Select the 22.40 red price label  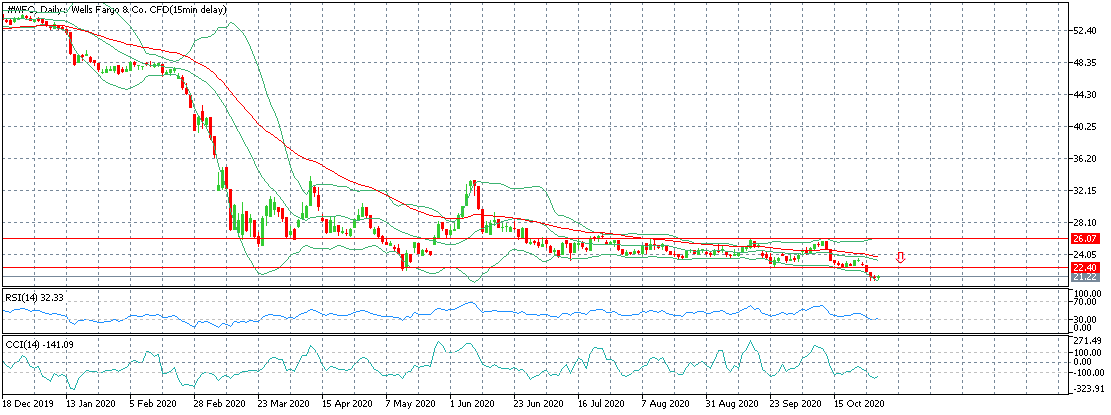(x=1084, y=268)
